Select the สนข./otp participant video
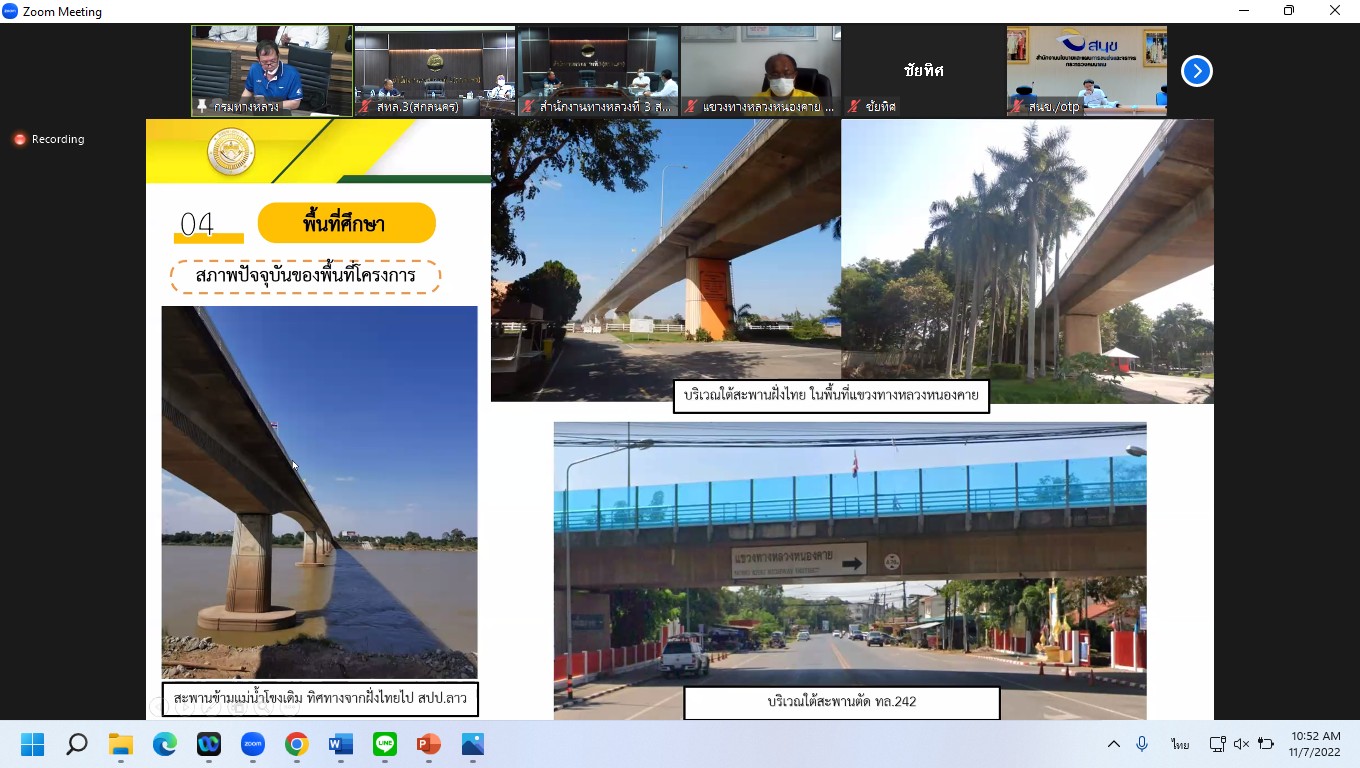The height and width of the screenshot is (768, 1360). (1086, 70)
